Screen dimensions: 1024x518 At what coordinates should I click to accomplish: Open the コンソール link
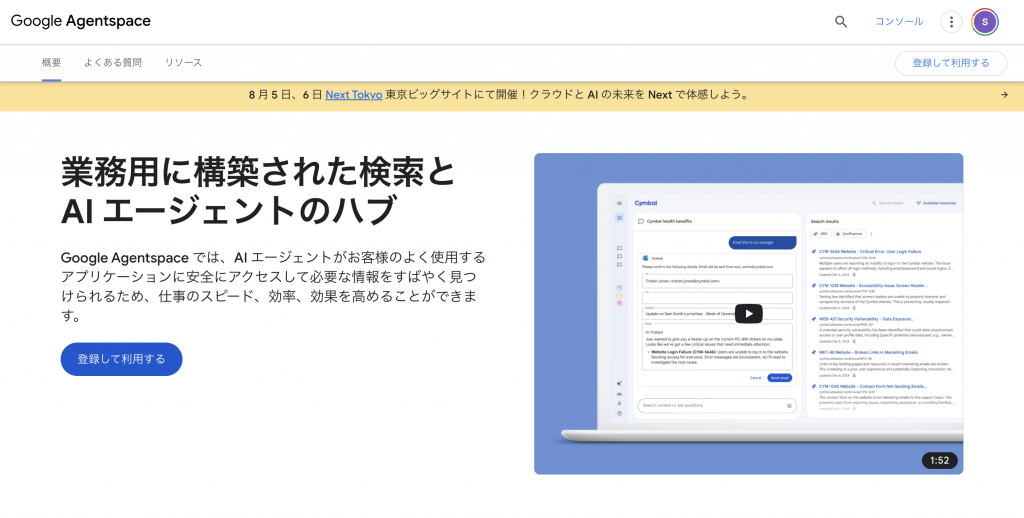pos(899,22)
